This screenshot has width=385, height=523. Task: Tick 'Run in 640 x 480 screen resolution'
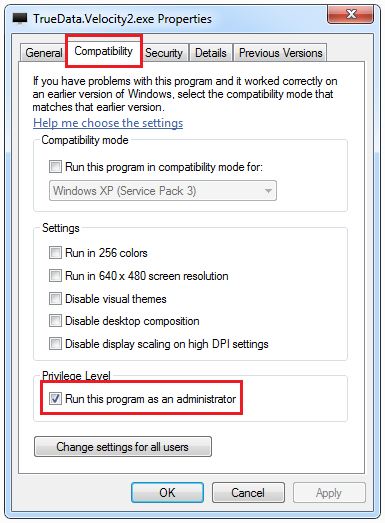click(x=55, y=276)
